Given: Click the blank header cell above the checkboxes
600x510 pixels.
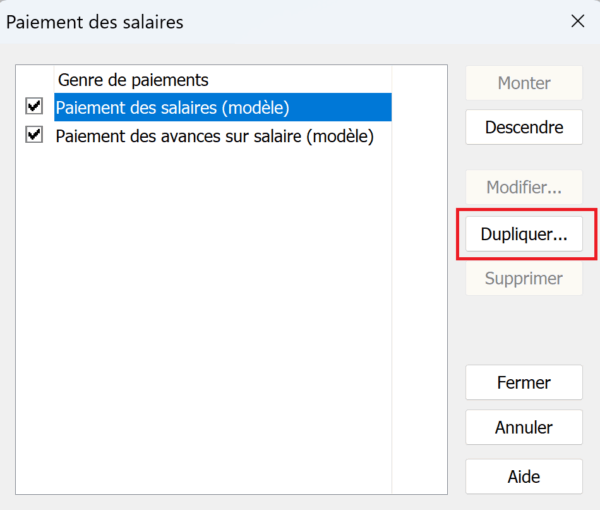Looking at the screenshot, I should pos(35,80).
